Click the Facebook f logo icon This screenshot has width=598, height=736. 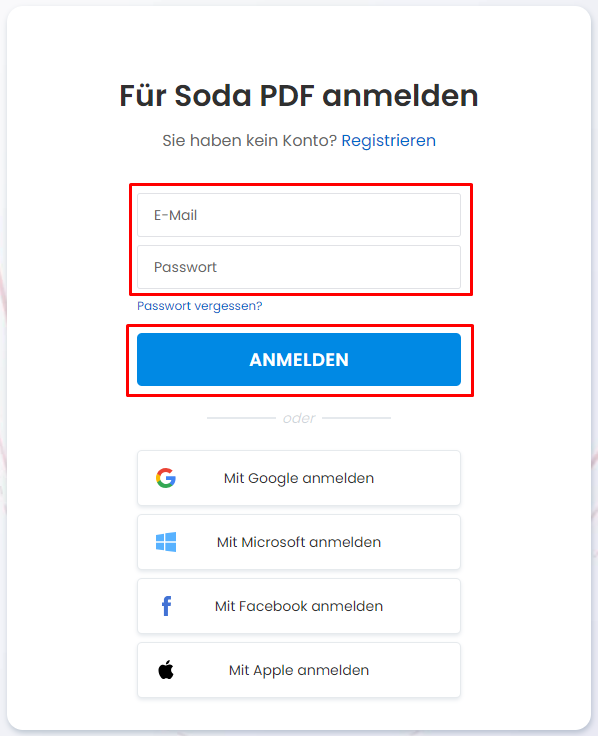(x=166, y=606)
